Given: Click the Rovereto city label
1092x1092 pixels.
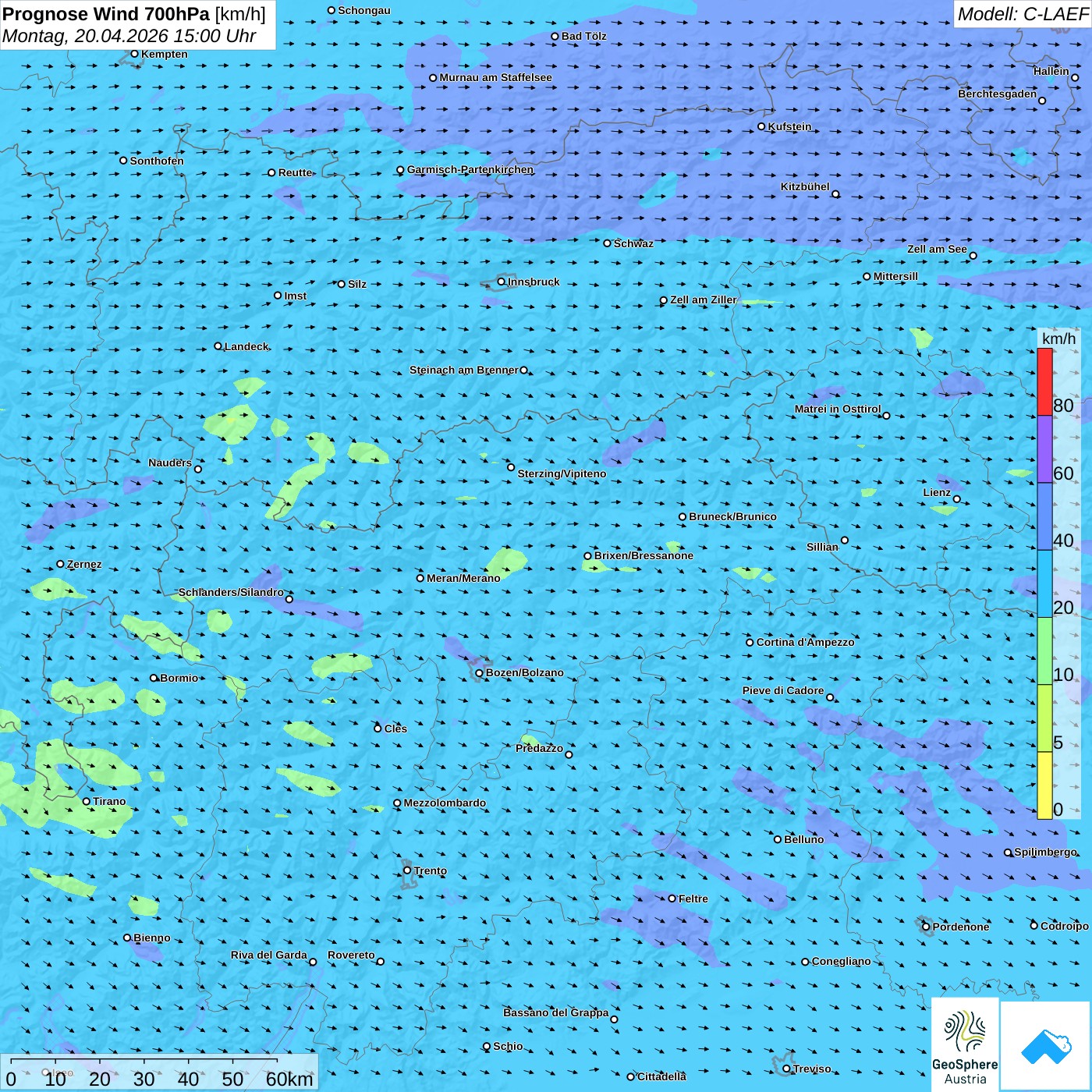Looking at the screenshot, I should click(351, 955).
